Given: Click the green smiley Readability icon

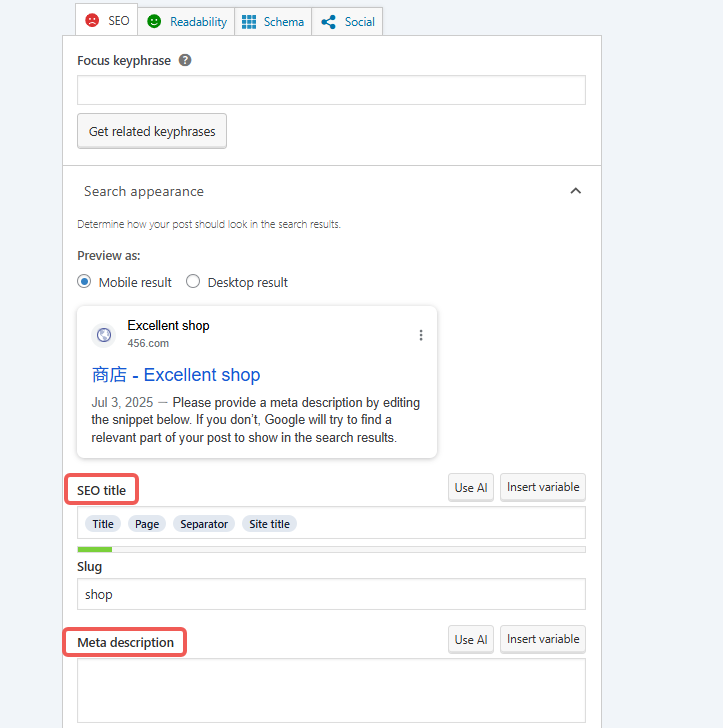Looking at the screenshot, I should click(x=154, y=21).
